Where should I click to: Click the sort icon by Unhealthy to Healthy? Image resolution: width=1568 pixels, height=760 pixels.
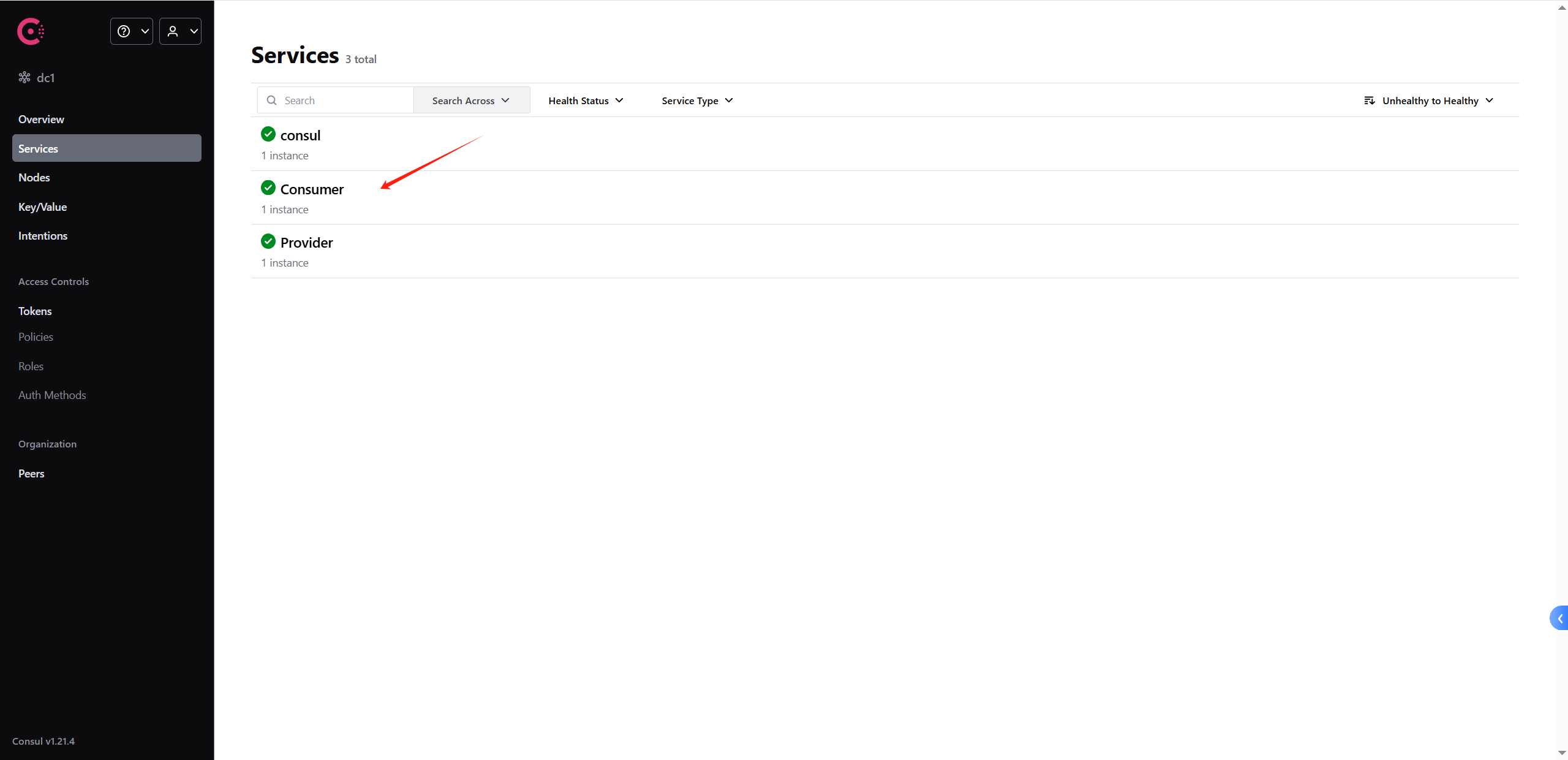1370,101
